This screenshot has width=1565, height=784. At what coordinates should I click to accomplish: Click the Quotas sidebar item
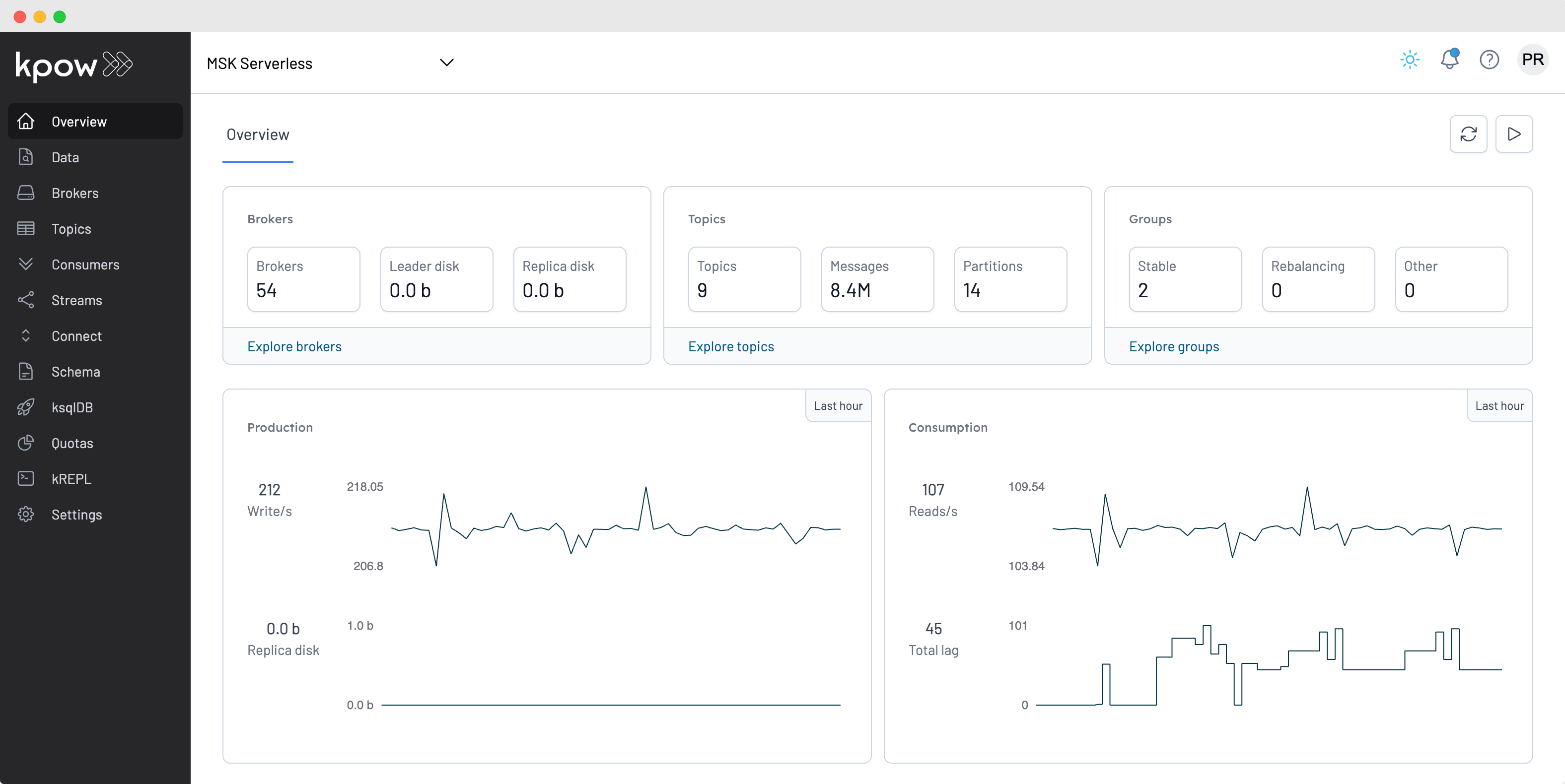[x=73, y=443]
